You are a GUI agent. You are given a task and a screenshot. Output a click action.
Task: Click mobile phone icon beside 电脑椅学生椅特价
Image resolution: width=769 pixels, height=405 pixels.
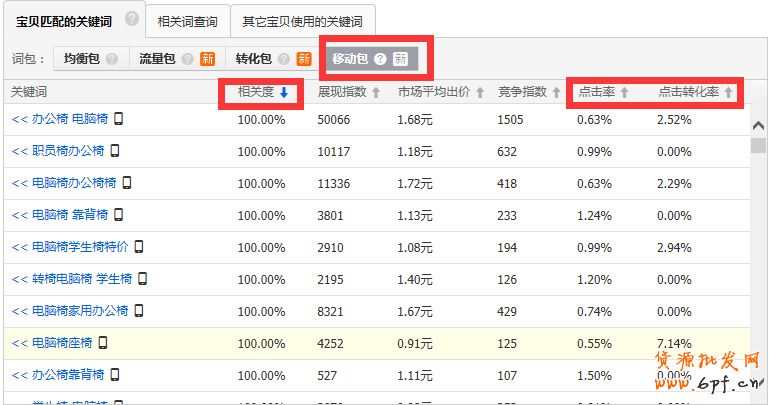(139, 247)
